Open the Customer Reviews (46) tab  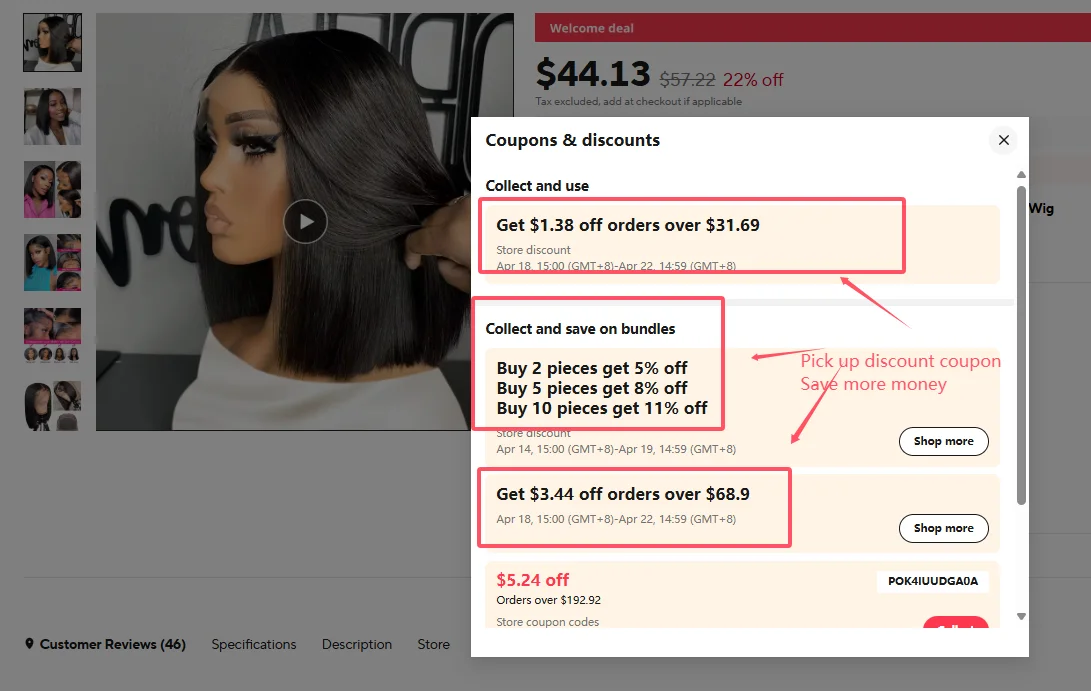tap(113, 644)
